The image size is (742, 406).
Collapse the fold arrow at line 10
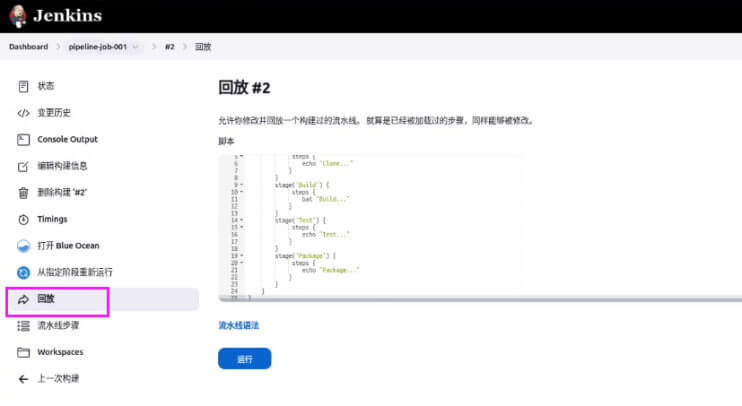pyautogui.click(x=242, y=192)
